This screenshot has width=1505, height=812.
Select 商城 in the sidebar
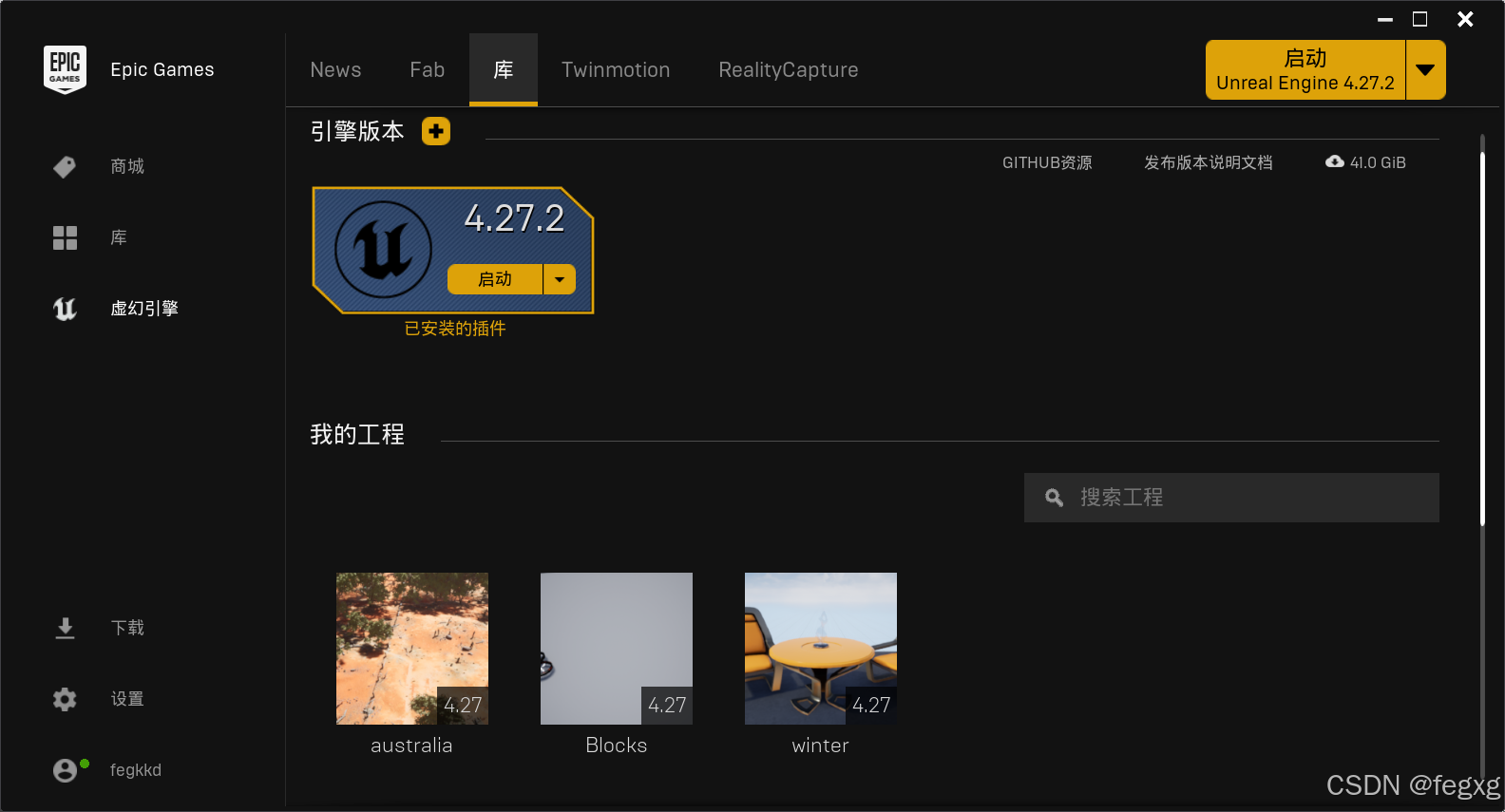pos(127,167)
